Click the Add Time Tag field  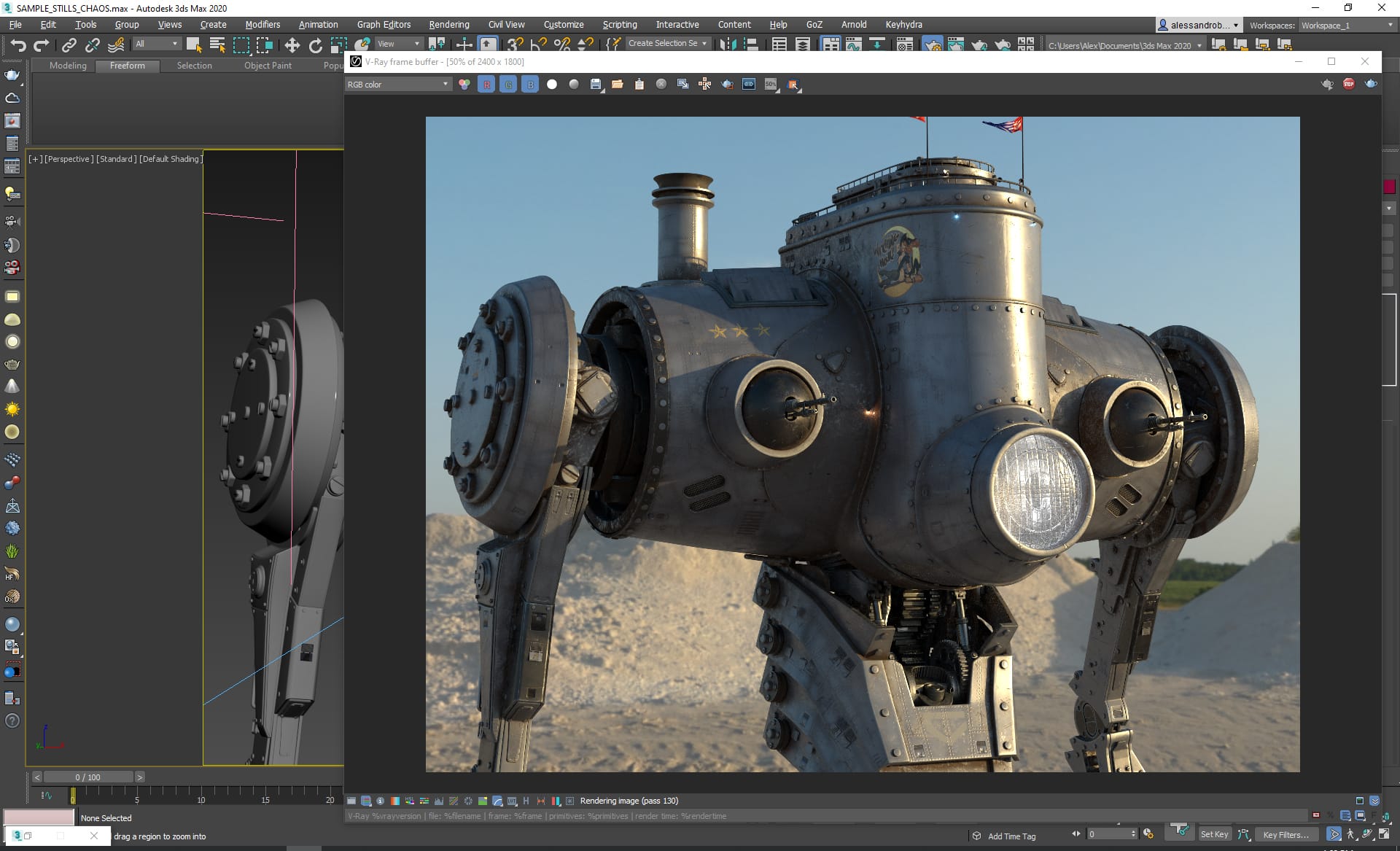click(1011, 836)
